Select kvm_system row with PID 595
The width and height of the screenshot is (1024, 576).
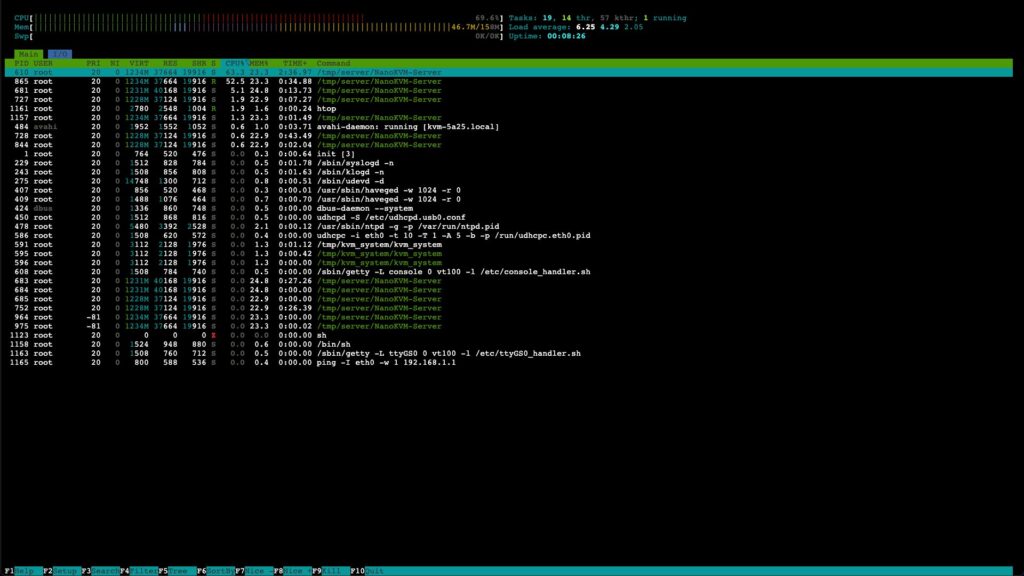509,254
